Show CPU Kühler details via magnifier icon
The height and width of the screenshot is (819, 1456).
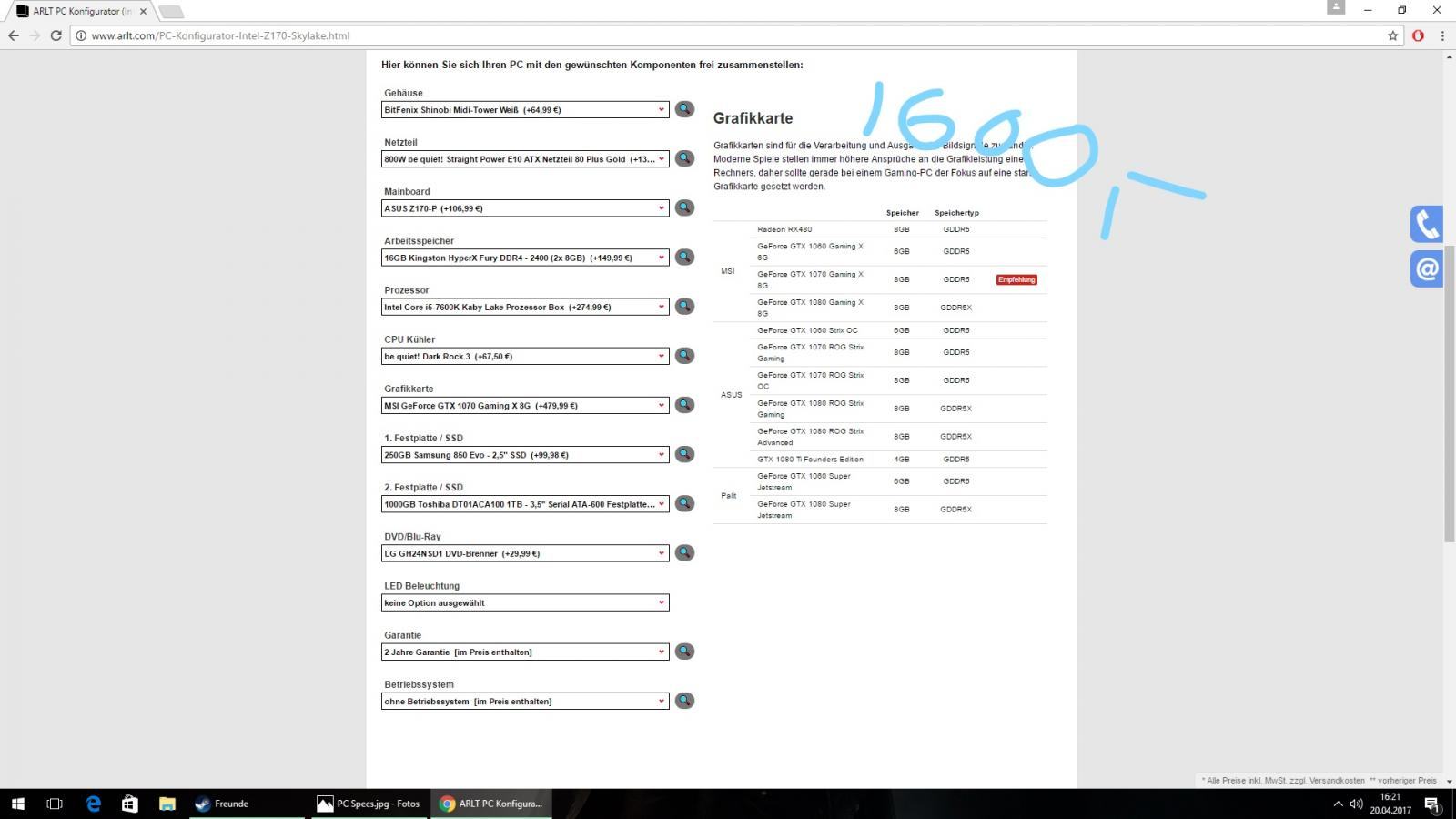click(684, 355)
